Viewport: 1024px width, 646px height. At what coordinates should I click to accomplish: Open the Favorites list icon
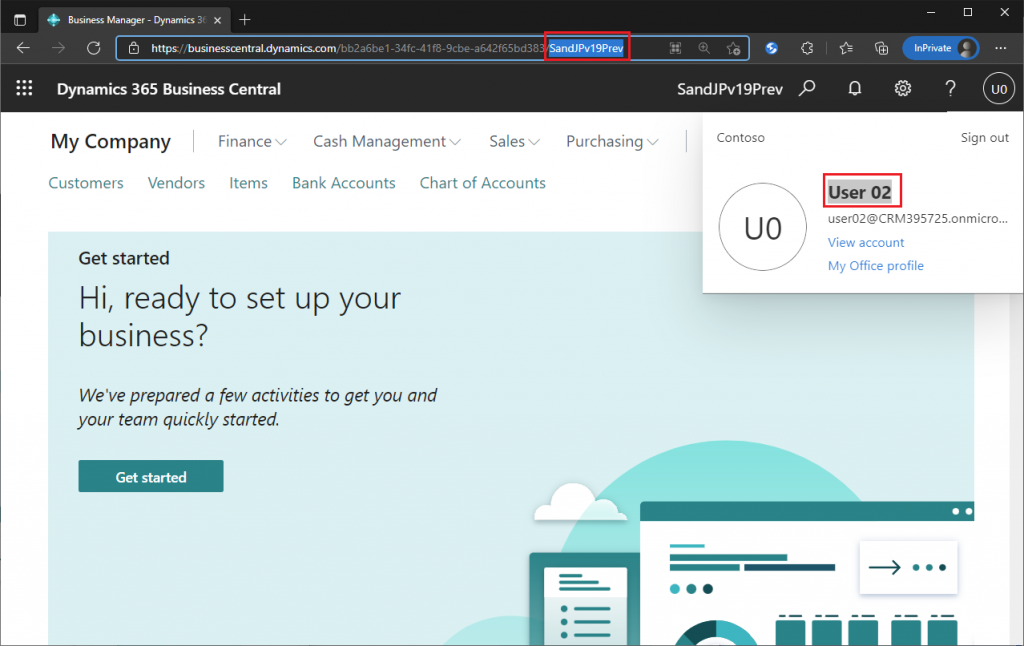[846, 48]
